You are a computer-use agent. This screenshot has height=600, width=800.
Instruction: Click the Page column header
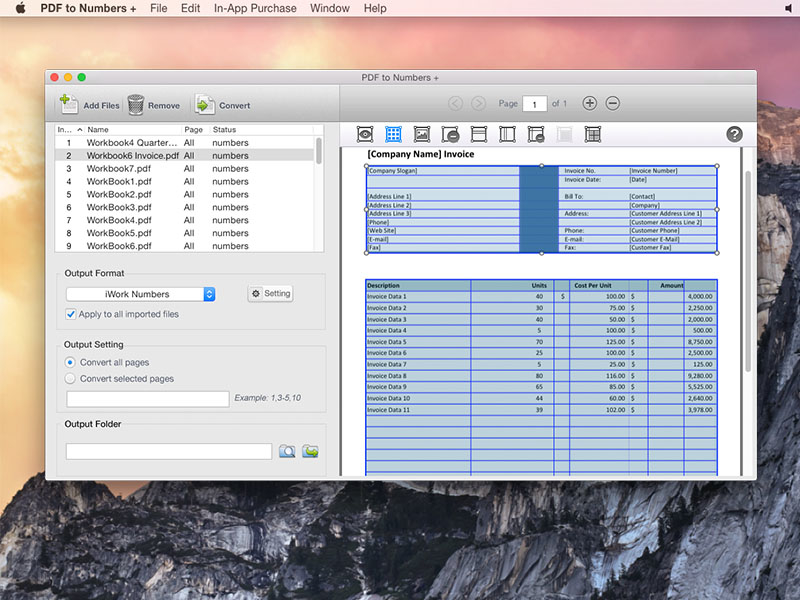[195, 130]
